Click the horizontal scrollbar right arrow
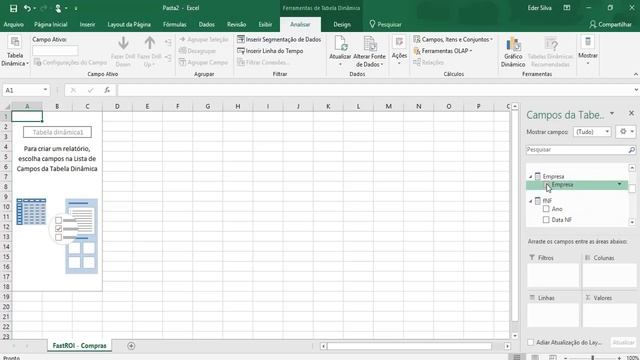 tap(507, 346)
